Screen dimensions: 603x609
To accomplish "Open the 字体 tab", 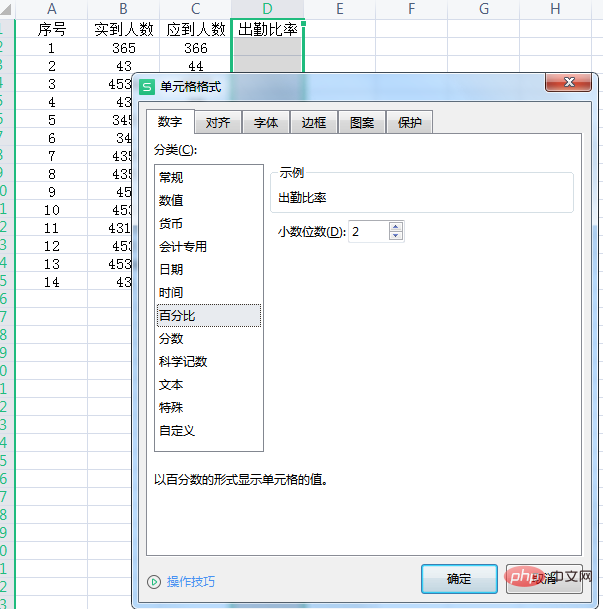I will pyautogui.click(x=266, y=123).
